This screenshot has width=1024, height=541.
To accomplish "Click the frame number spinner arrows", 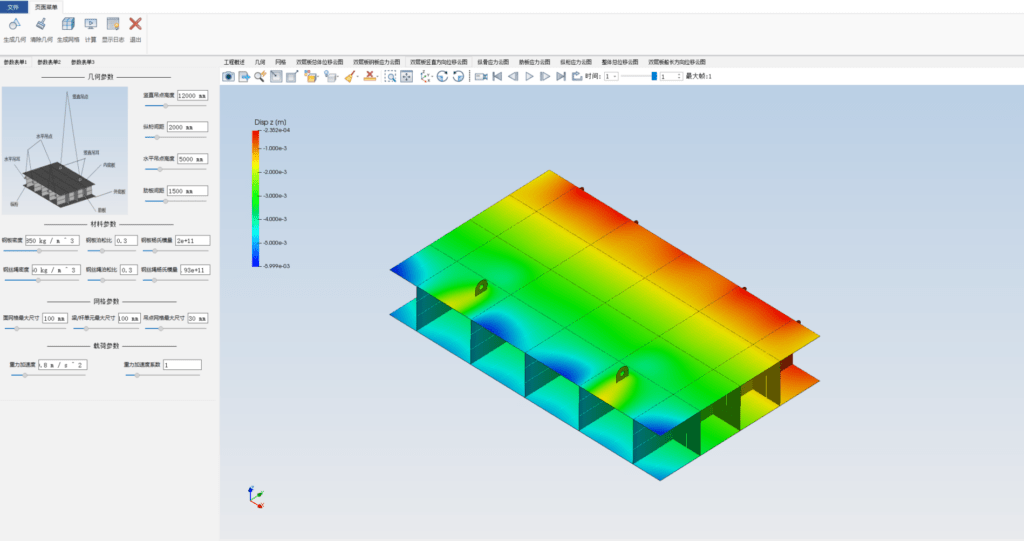I will tap(680, 76).
